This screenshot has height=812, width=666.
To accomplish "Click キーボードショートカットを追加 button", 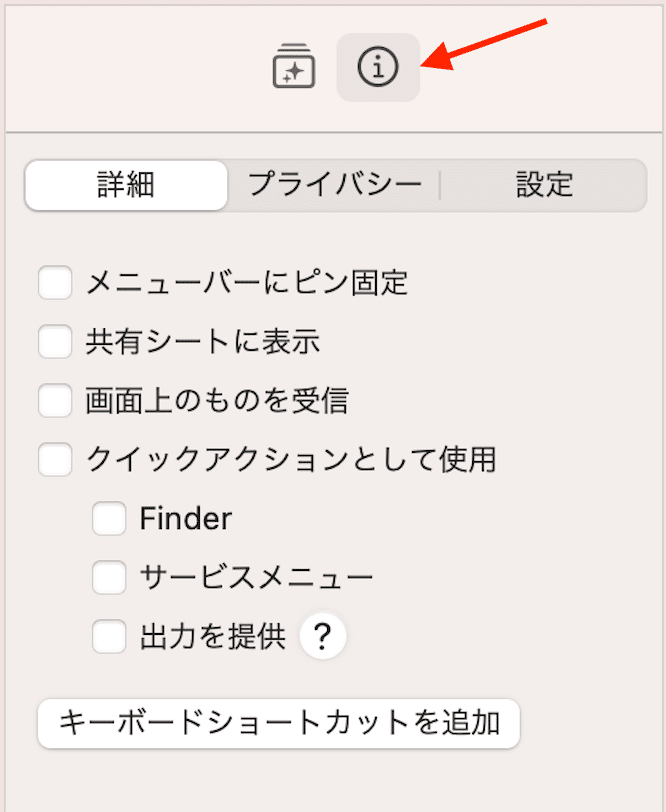I will click(x=279, y=723).
